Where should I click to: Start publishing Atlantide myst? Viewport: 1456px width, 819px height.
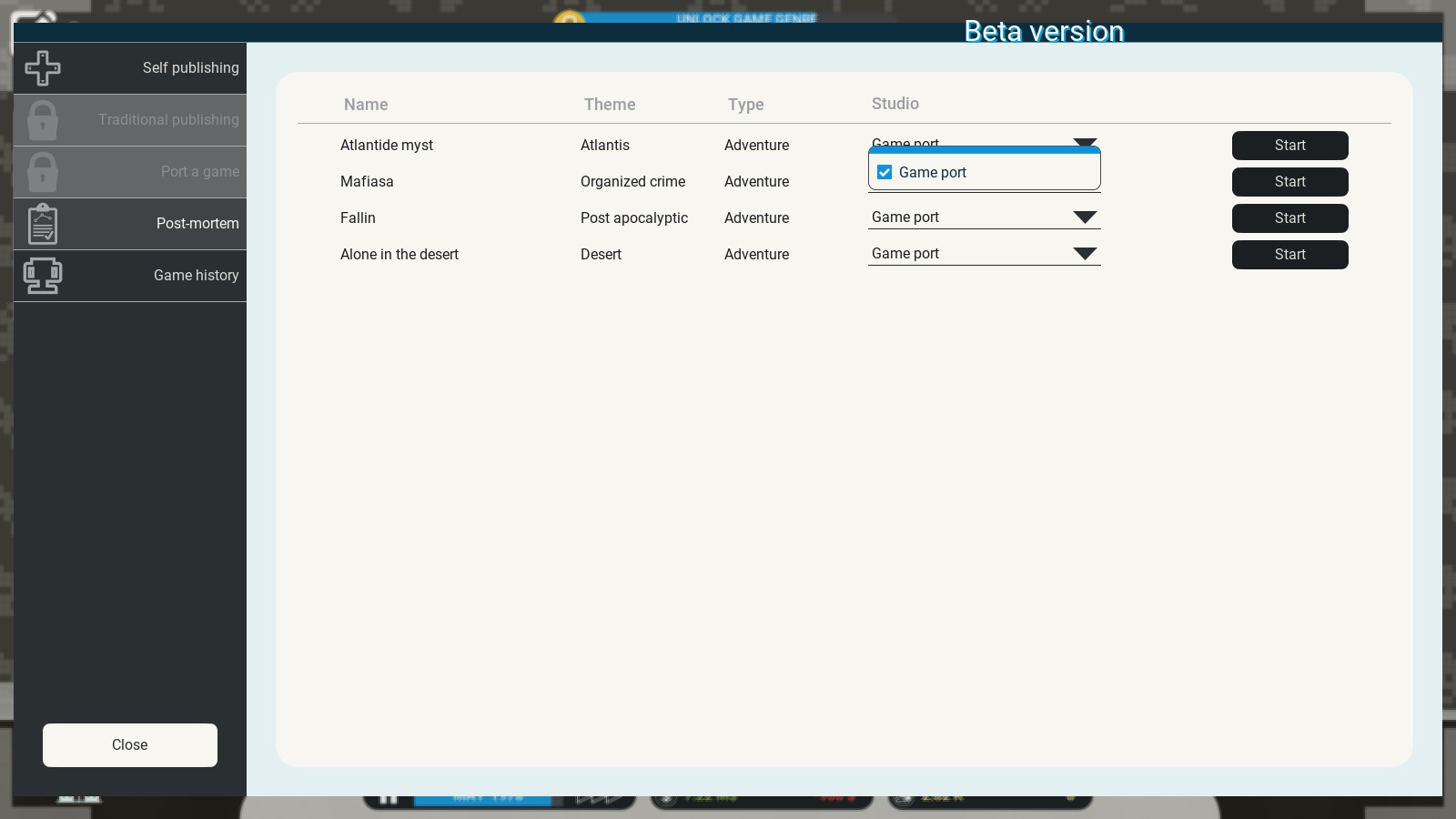pyautogui.click(x=1289, y=146)
